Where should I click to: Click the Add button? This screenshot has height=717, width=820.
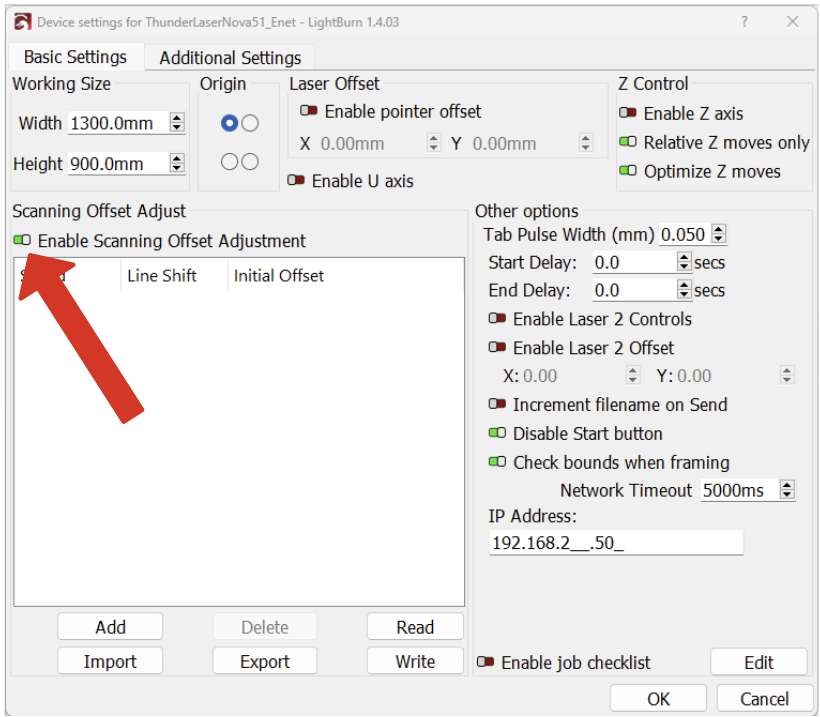pyautogui.click(x=110, y=627)
